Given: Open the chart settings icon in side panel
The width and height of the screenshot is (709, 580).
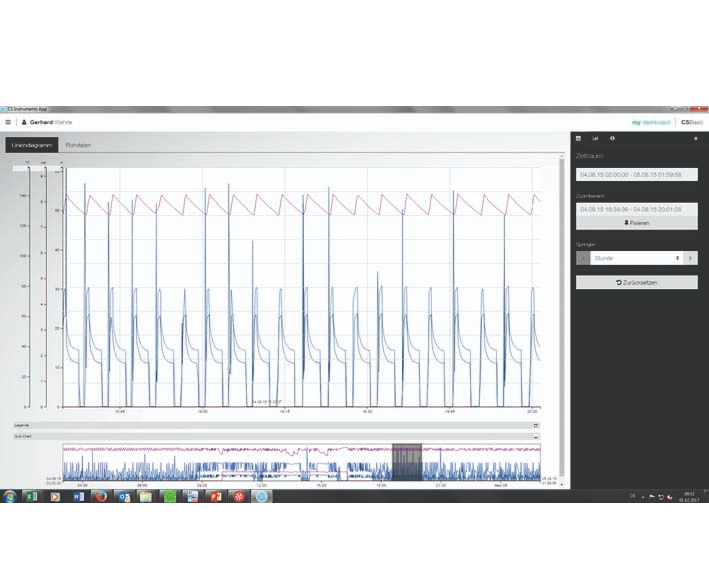Looking at the screenshot, I should point(595,139).
